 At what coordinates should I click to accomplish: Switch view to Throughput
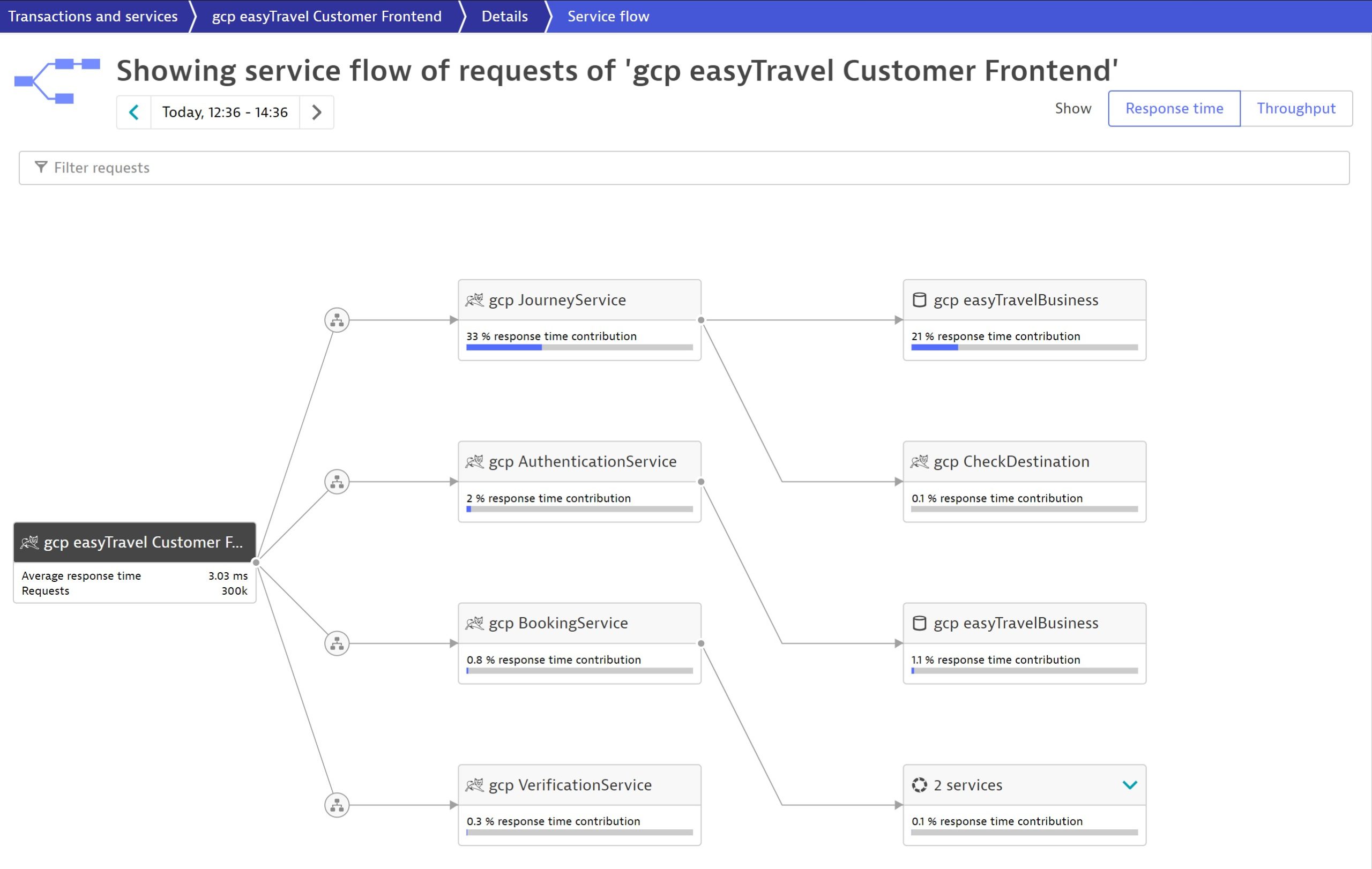(1296, 108)
